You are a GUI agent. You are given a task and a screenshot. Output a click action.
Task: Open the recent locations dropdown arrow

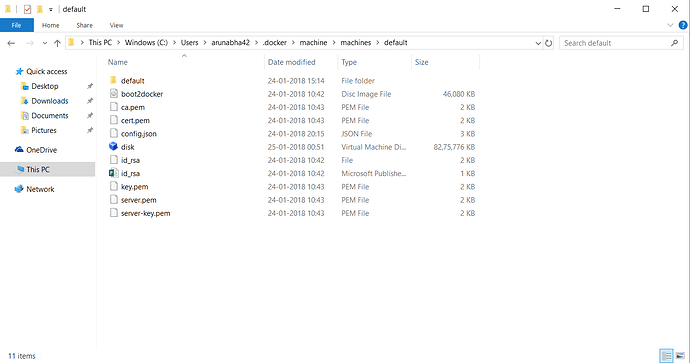(x=44, y=43)
